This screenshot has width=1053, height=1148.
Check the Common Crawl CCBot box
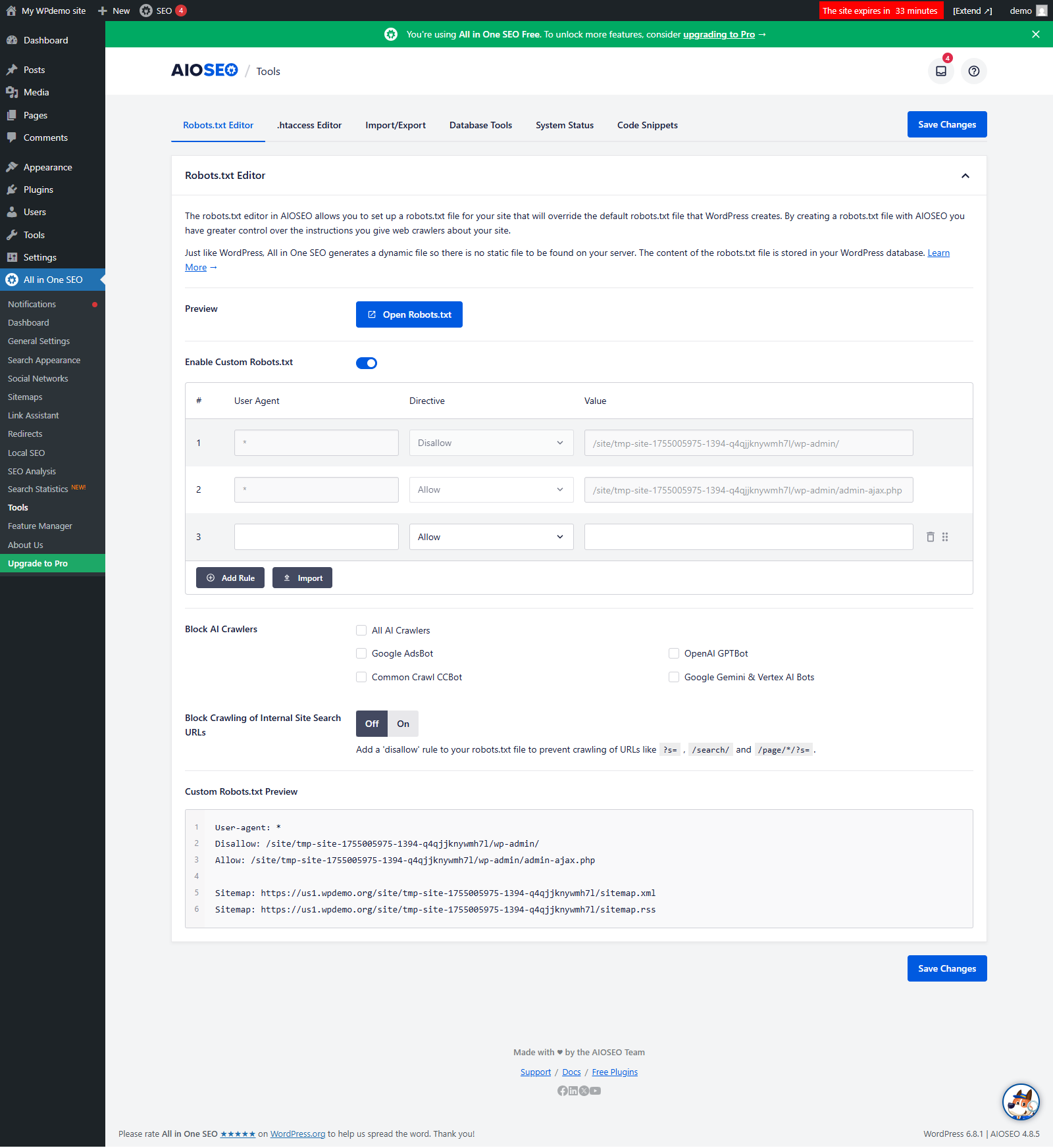click(361, 677)
